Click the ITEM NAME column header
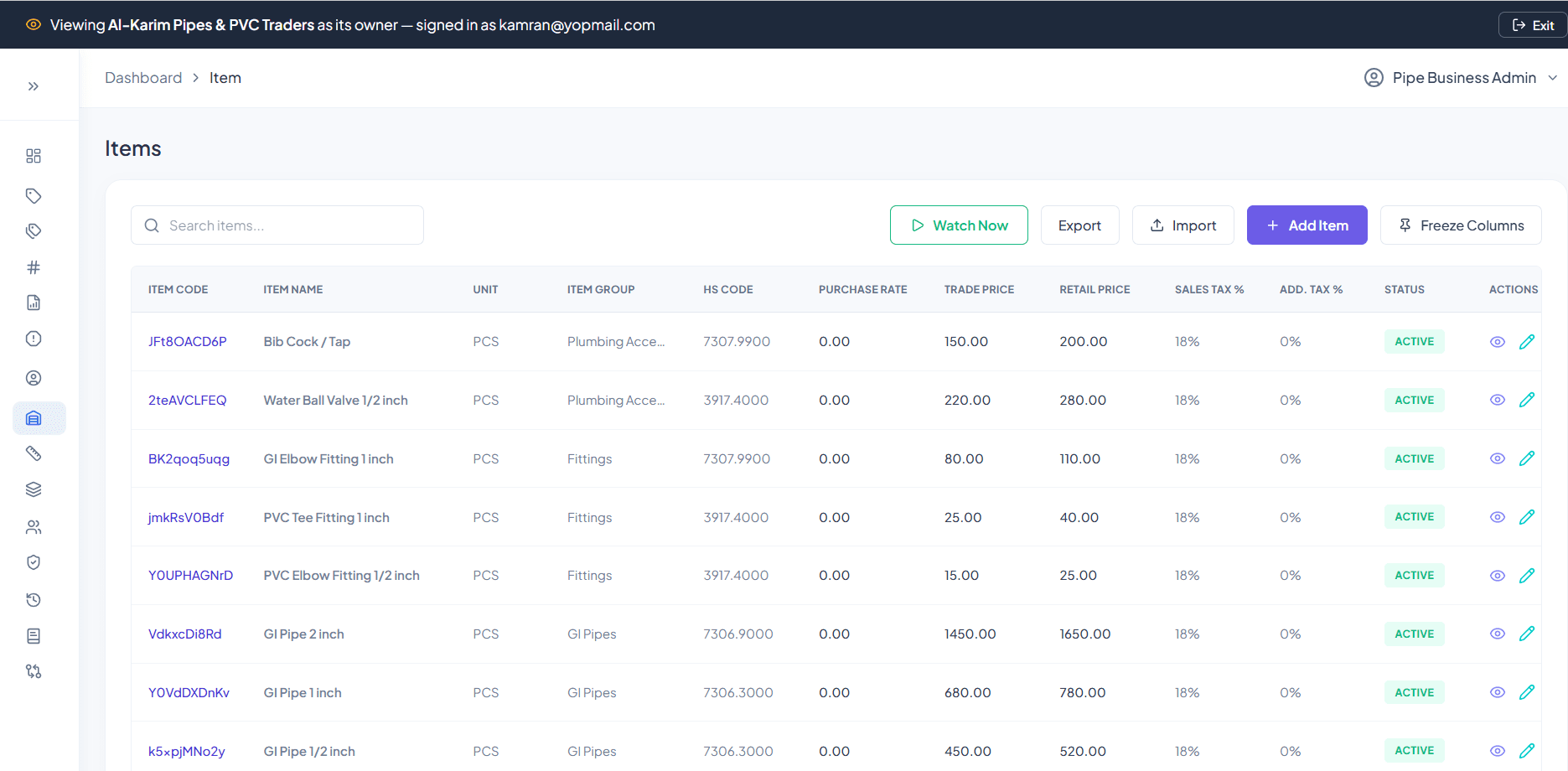The width and height of the screenshot is (1568, 771). (x=293, y=290)
